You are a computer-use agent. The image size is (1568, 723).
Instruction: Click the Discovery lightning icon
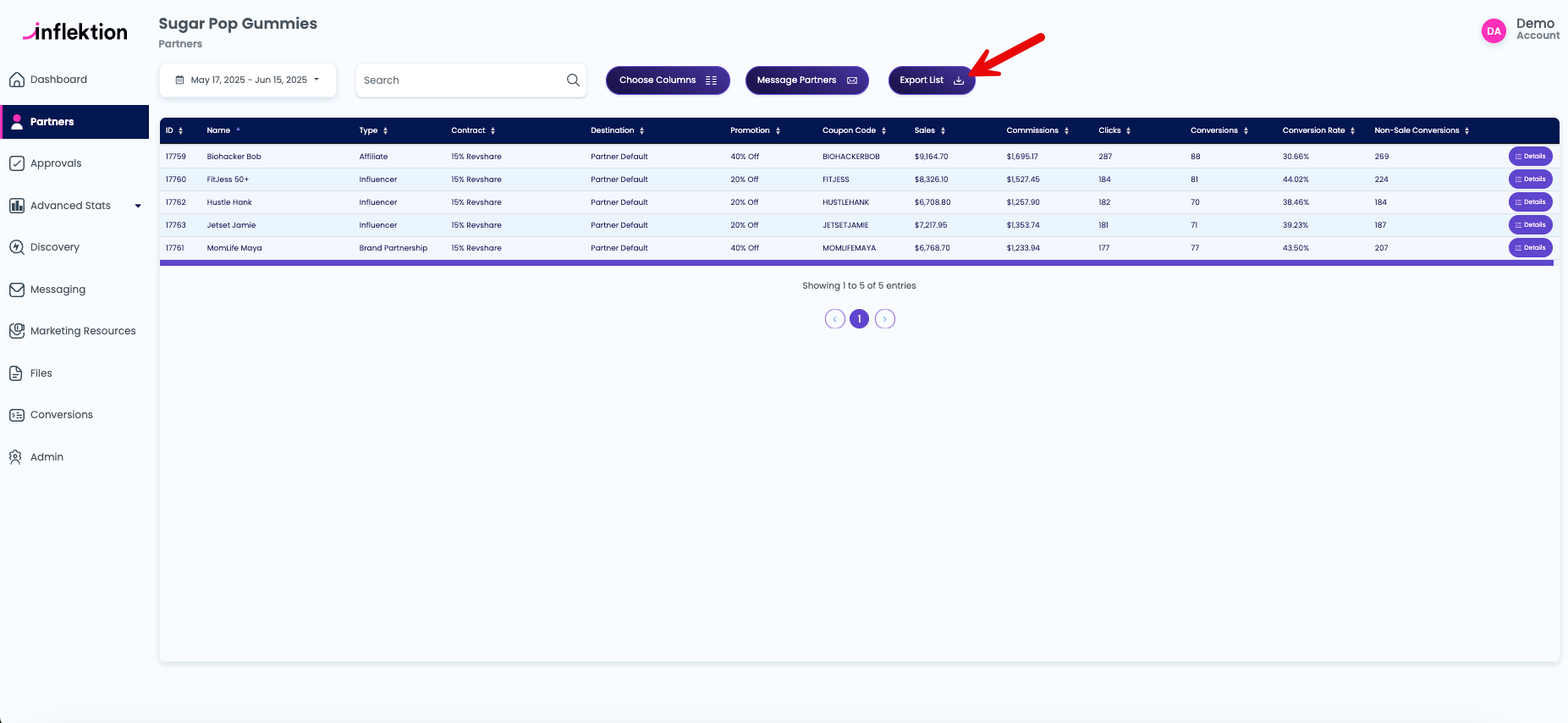click(x=16, y=247)
